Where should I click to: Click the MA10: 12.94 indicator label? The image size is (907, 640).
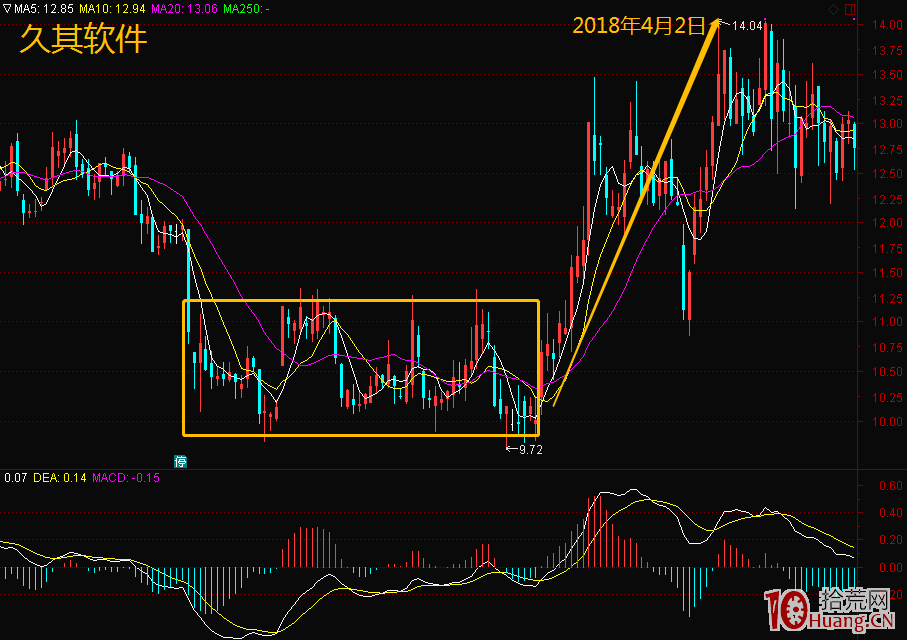pyautogui.click(x=112, y=9)
